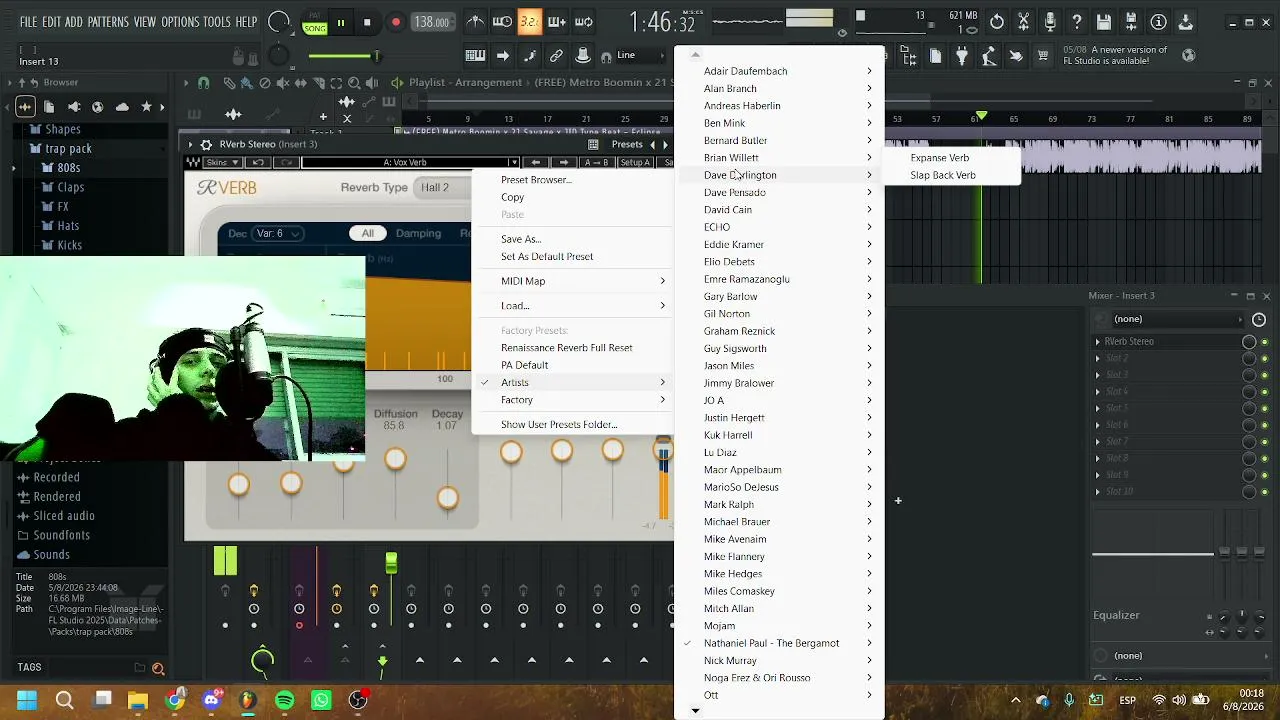Expand the Mike Hedges artist submenu
The height and width of the screenshot is (720, 1280).
tap(781, 574)
